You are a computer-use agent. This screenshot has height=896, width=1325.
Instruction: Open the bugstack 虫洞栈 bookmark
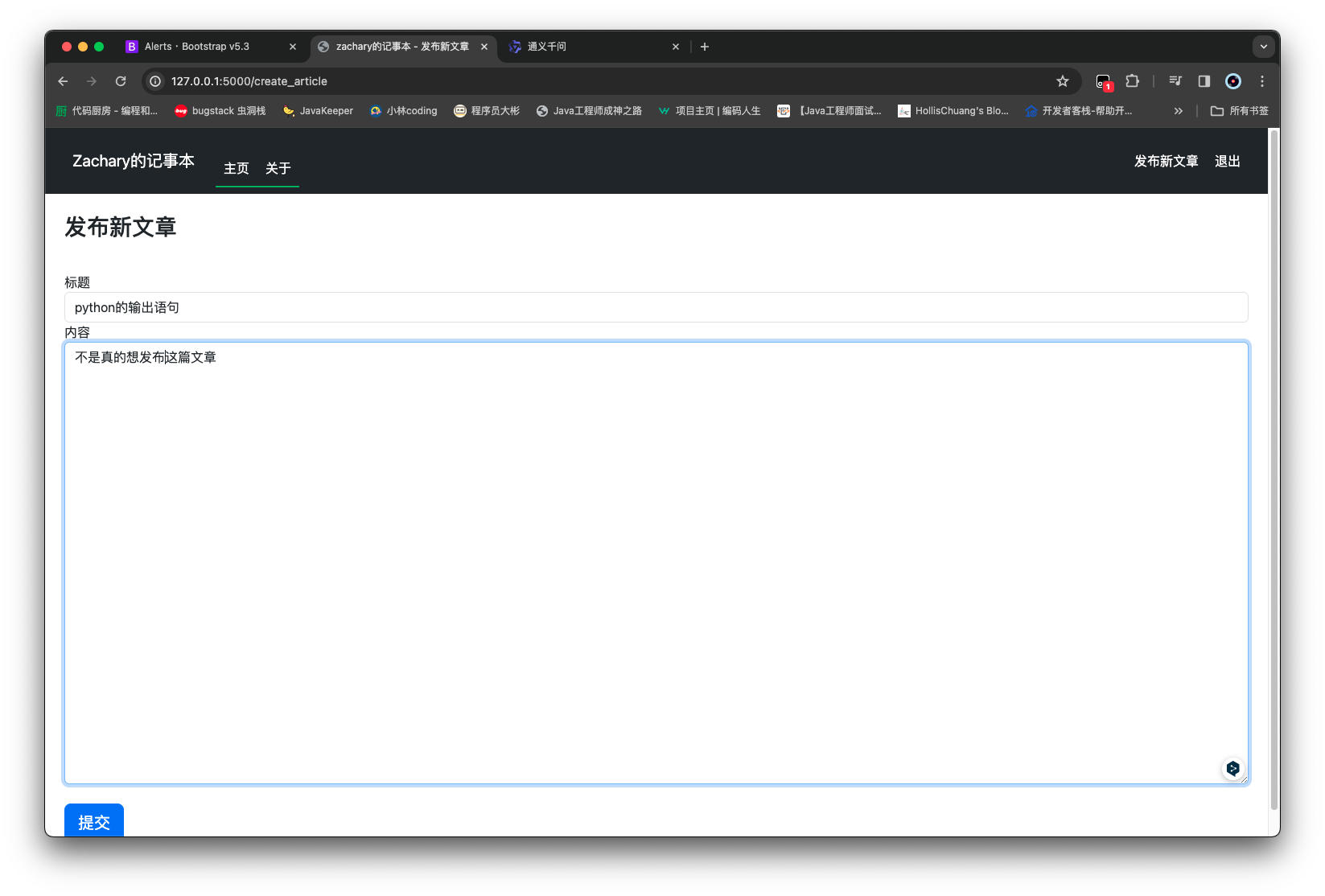[220, 111]
